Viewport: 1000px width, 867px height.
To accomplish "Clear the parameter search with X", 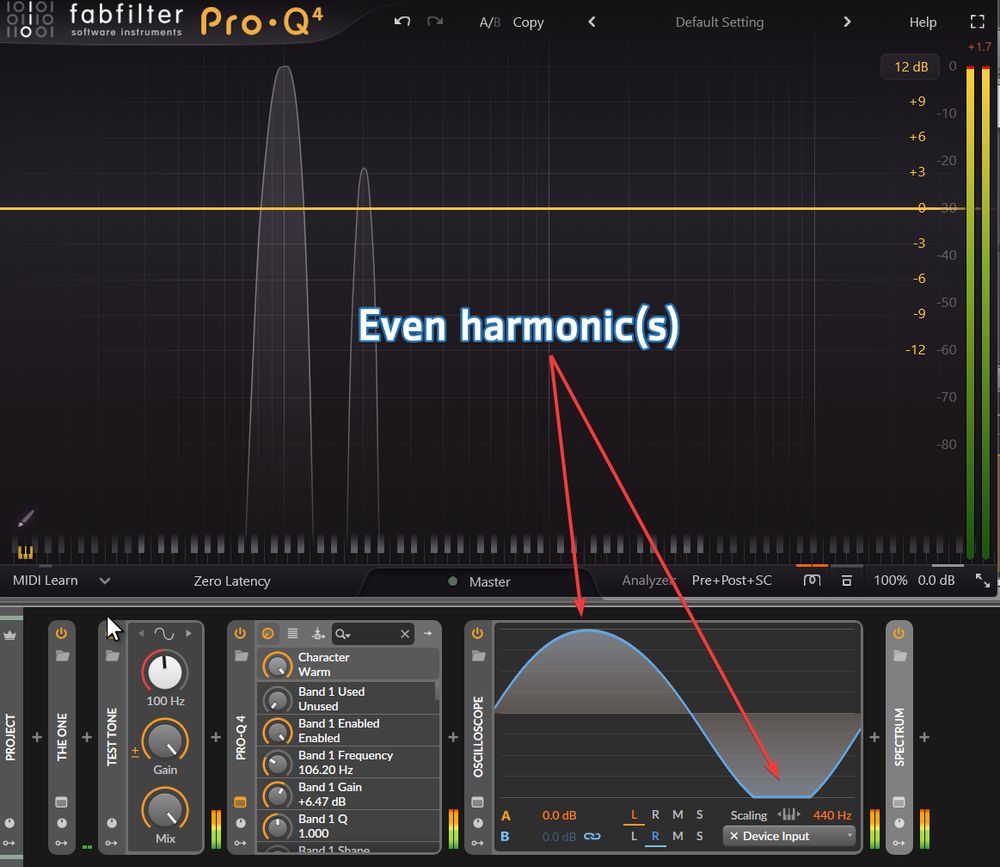I will [405, 634].
